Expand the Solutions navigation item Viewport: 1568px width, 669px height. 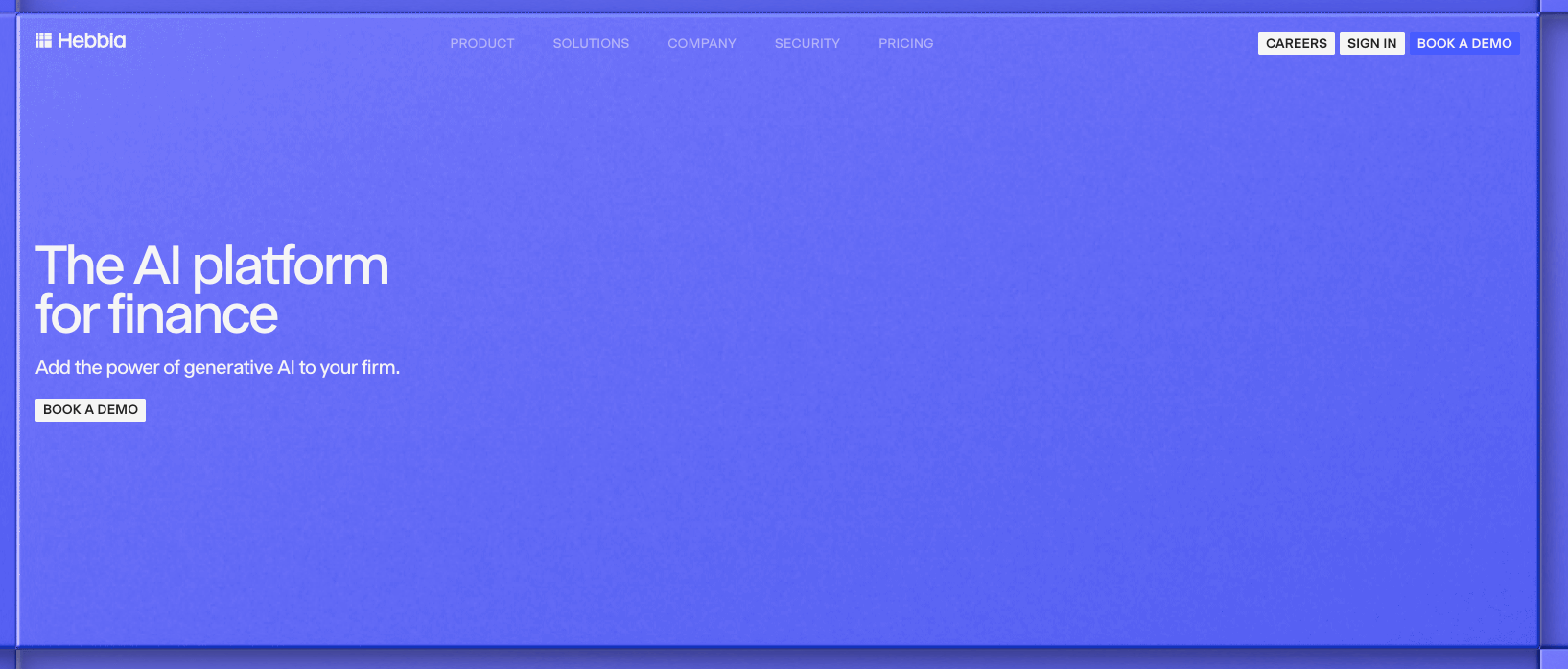pos(591,43)
